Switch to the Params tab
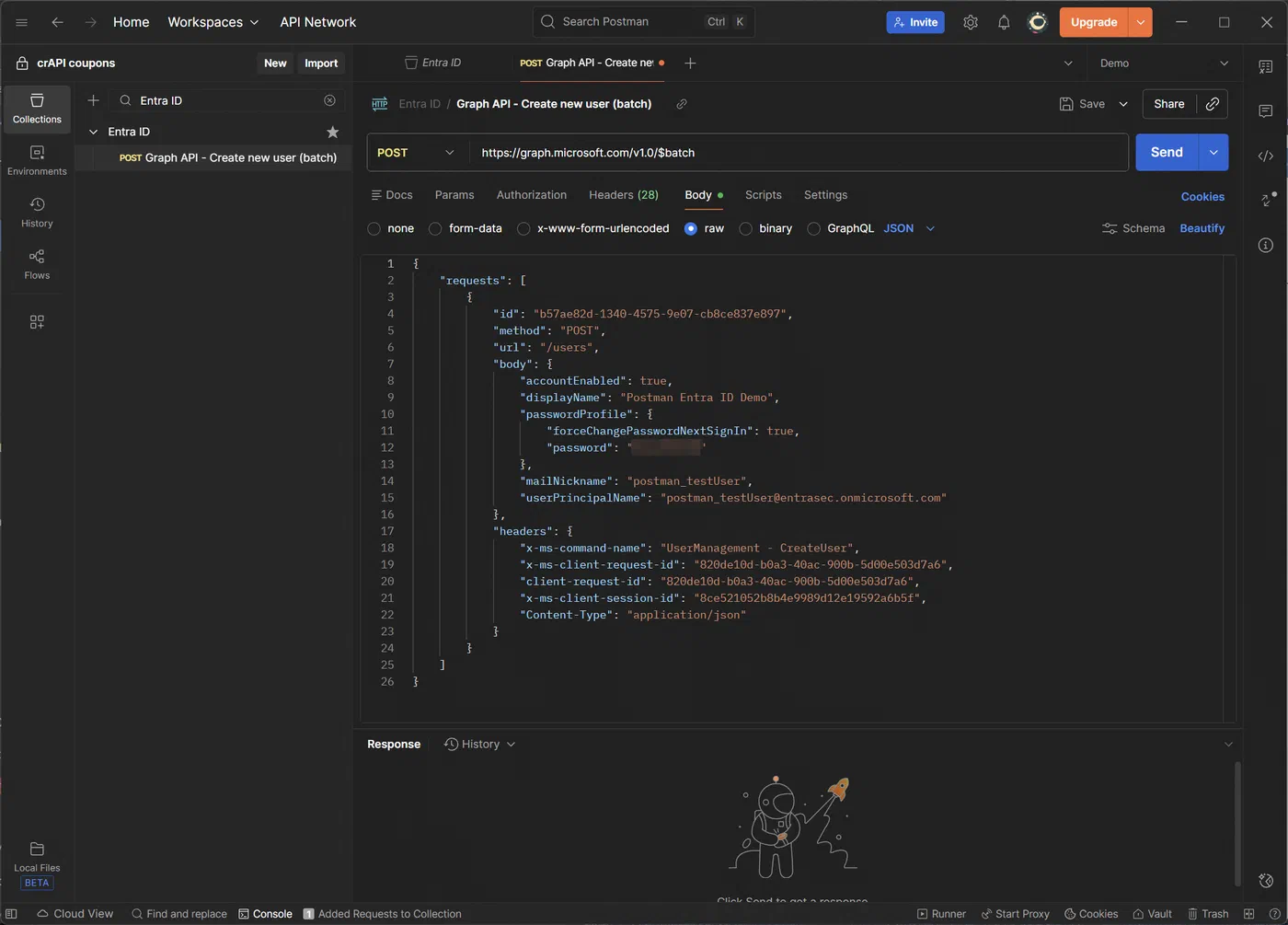 (x=454, y=195)
